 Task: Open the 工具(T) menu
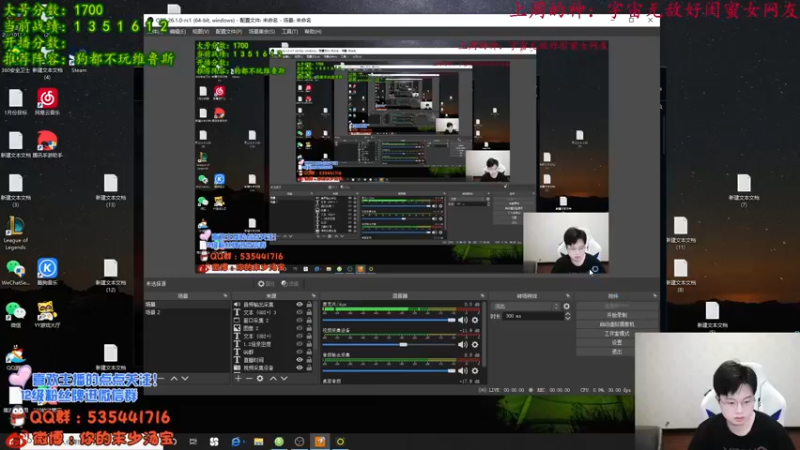tap(289, 32)
